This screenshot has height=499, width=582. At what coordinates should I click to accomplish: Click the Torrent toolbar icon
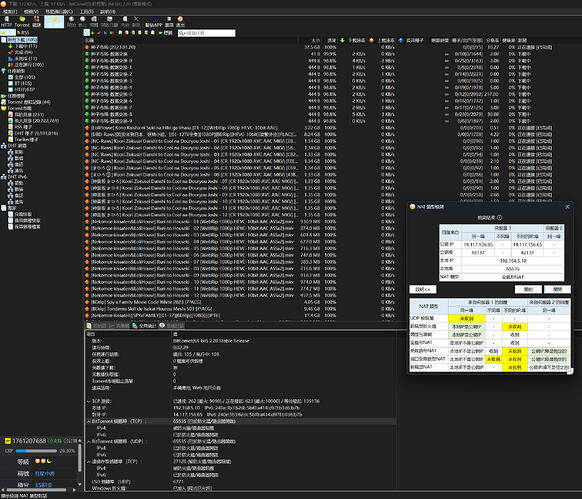(x=22, y=22)
